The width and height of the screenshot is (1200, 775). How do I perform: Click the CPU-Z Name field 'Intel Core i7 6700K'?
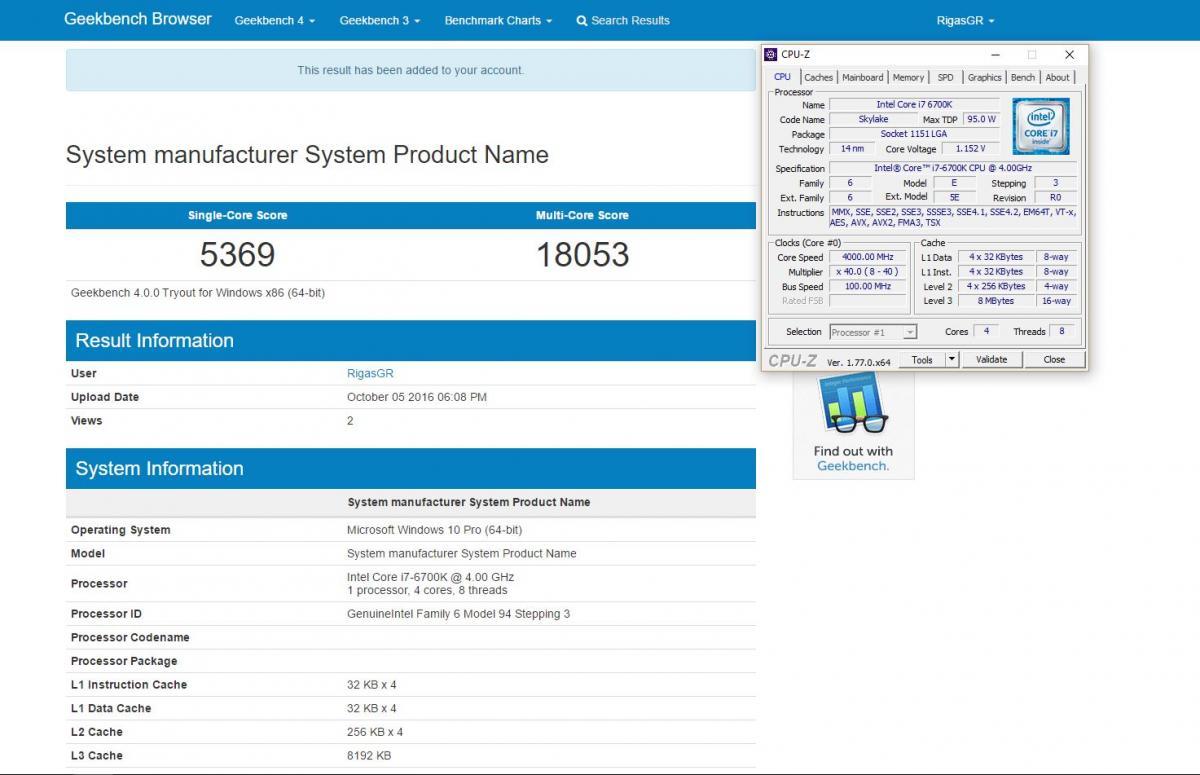(x=914, y=104)
